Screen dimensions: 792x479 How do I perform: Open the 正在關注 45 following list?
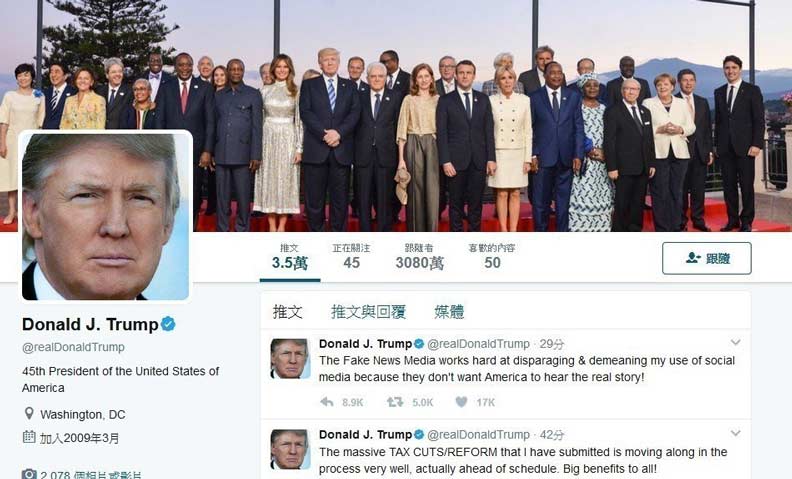point(351,257)
